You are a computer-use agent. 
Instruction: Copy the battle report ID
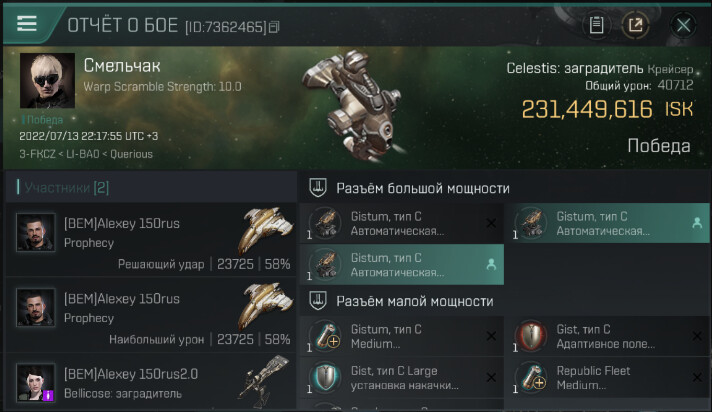[274, 27]
